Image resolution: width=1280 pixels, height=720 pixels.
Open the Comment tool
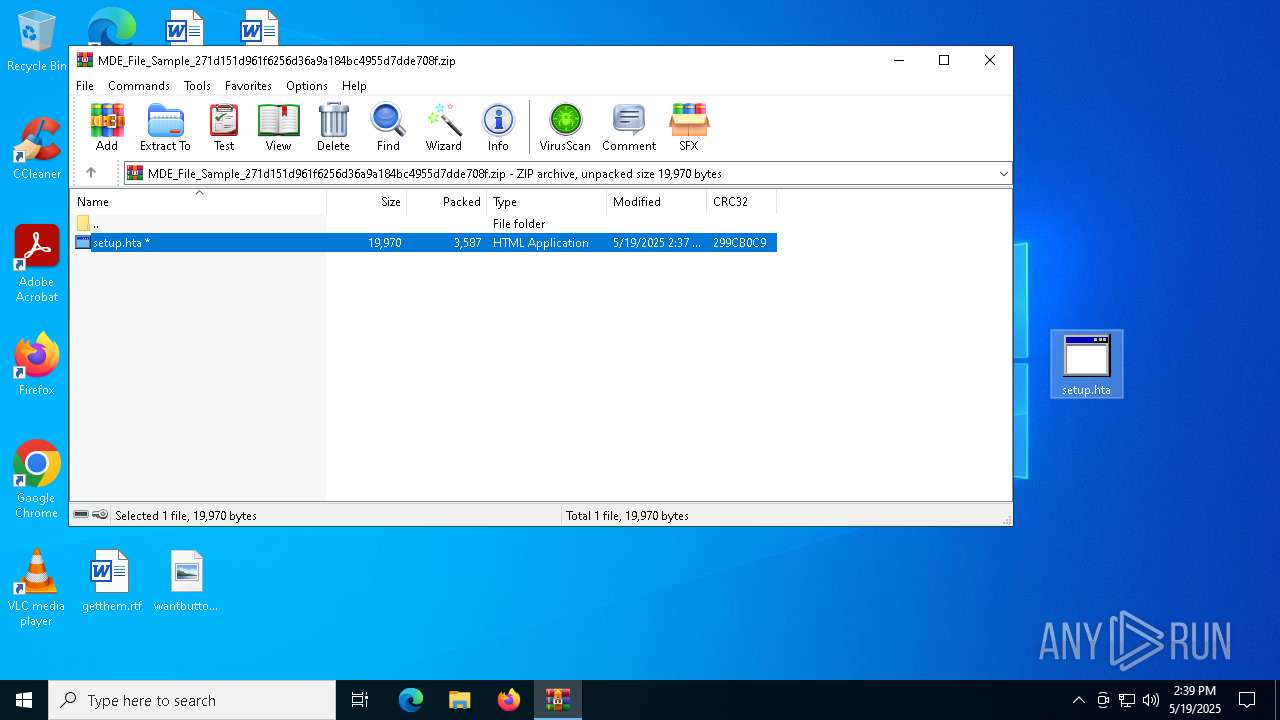629,127
